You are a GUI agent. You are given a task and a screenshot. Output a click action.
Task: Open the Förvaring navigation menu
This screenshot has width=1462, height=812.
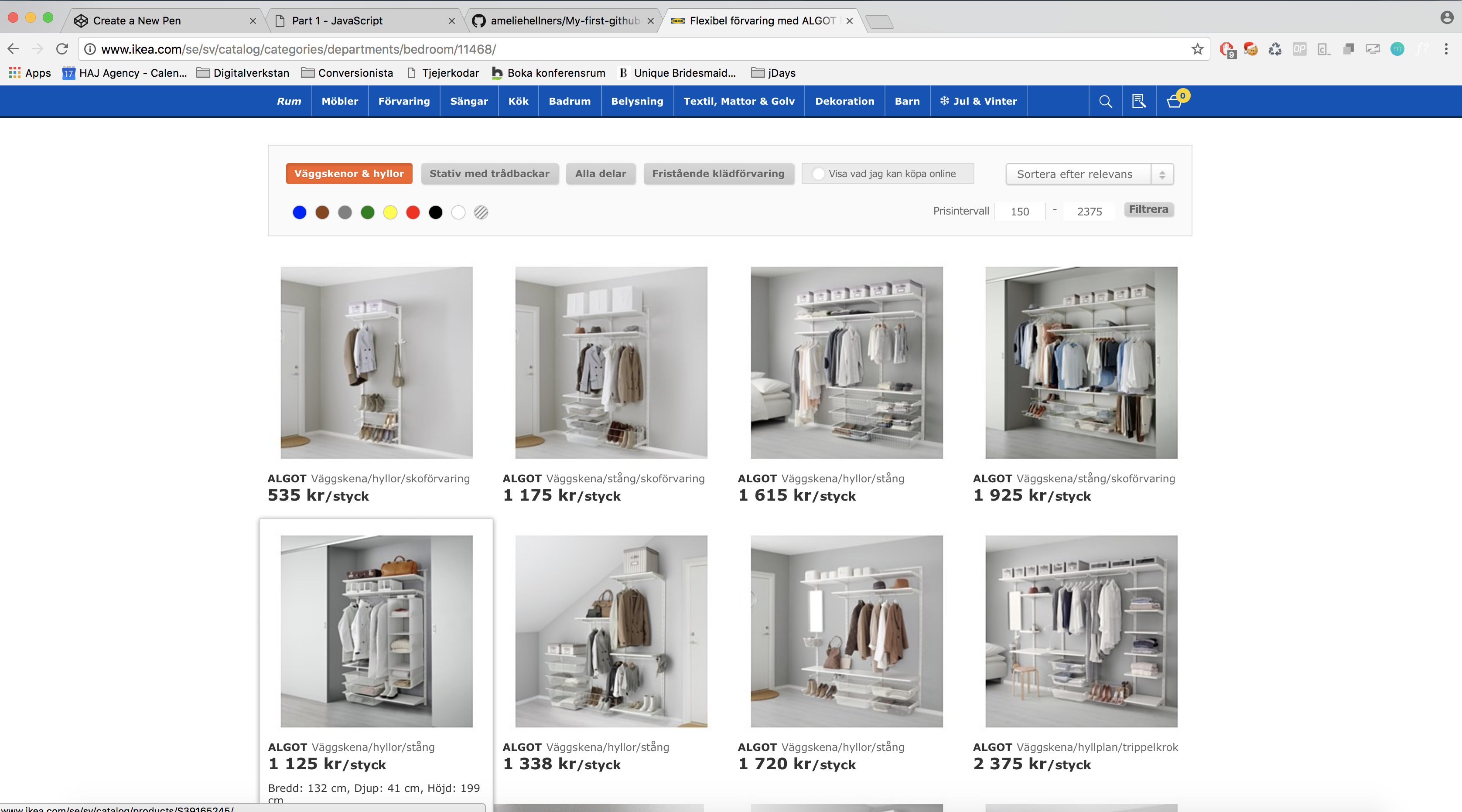click(404, 102)
